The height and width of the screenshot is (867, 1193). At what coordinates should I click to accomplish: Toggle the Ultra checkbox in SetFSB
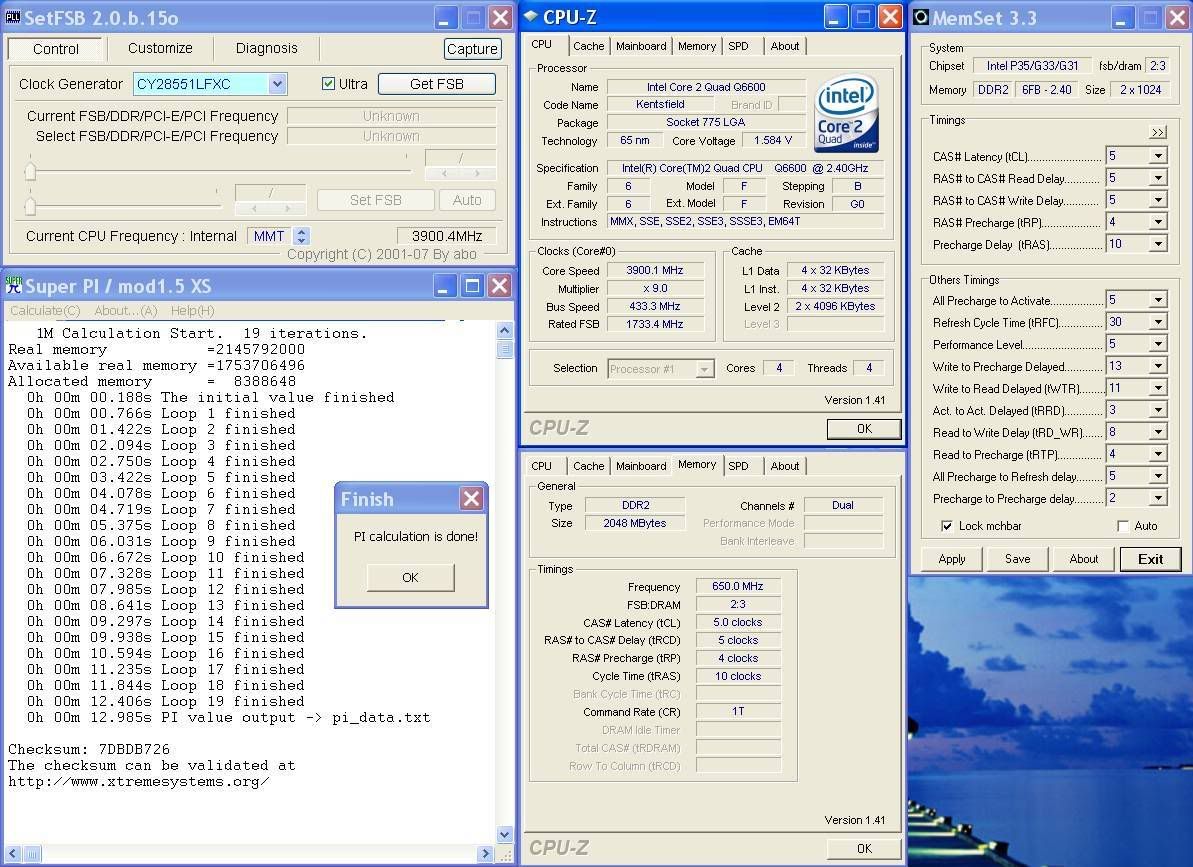329,84
